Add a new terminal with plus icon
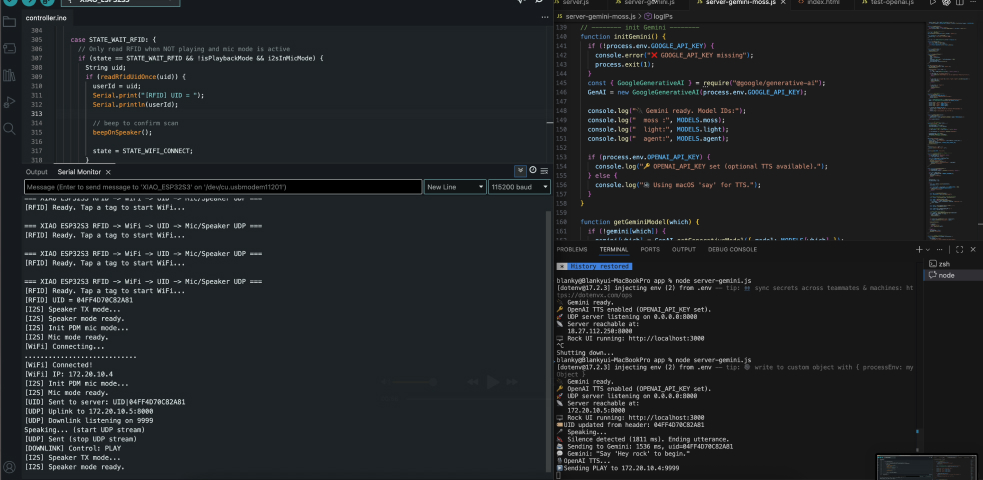This screenshot has height=480, width=983. (x=921, y=249)
